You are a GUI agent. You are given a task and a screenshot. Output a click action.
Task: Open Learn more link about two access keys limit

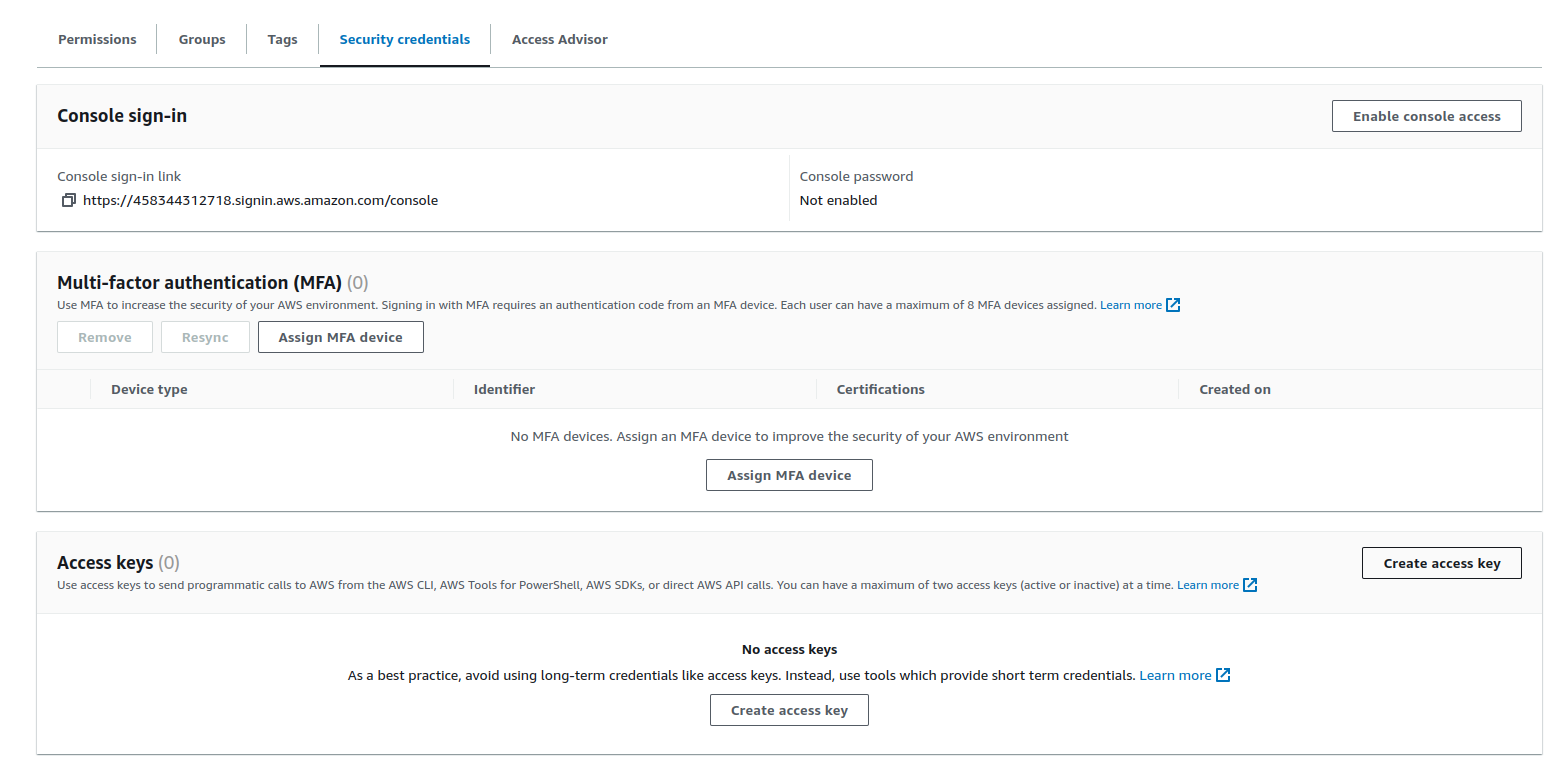[1207, 585]
